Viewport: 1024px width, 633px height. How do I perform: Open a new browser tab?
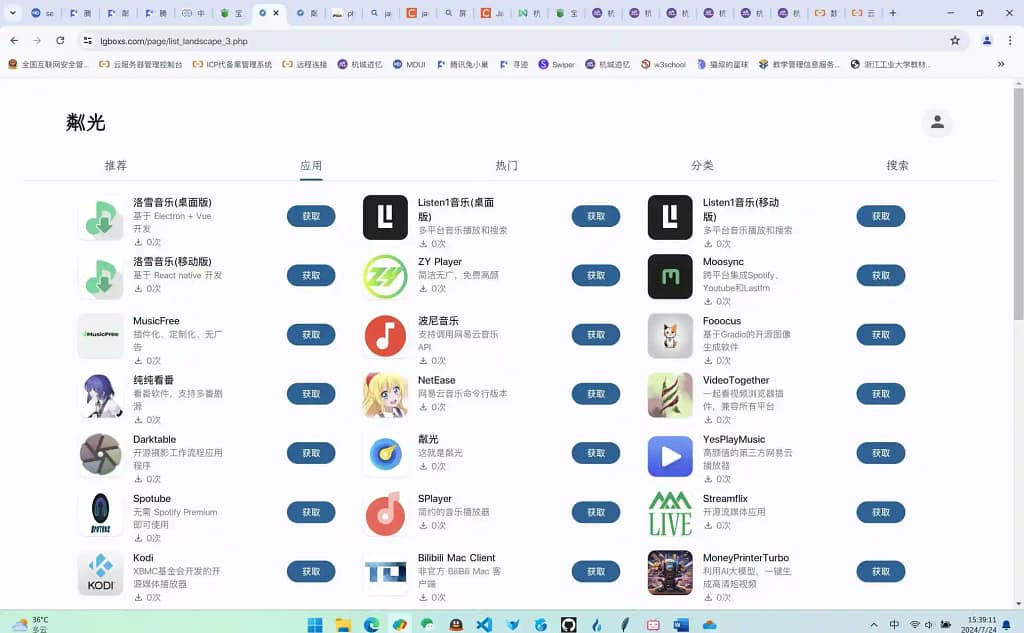(893, 13)
